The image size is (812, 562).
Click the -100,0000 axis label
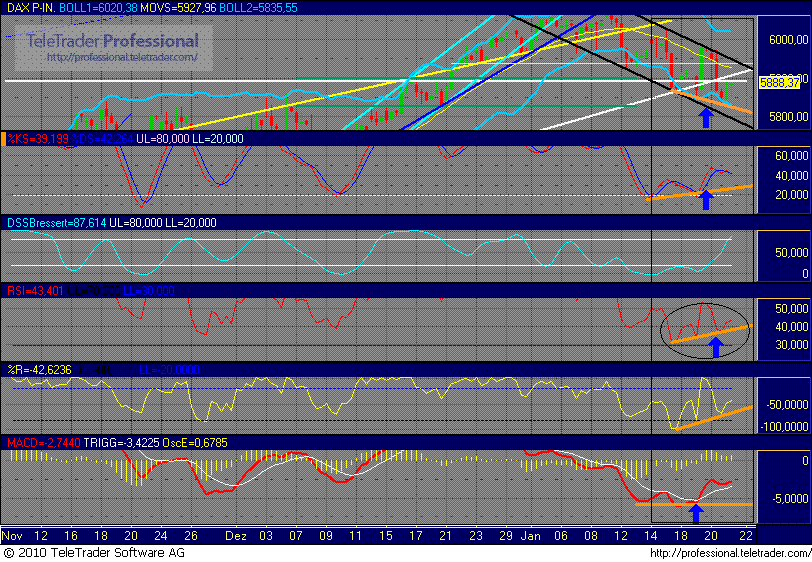point(785,427)
